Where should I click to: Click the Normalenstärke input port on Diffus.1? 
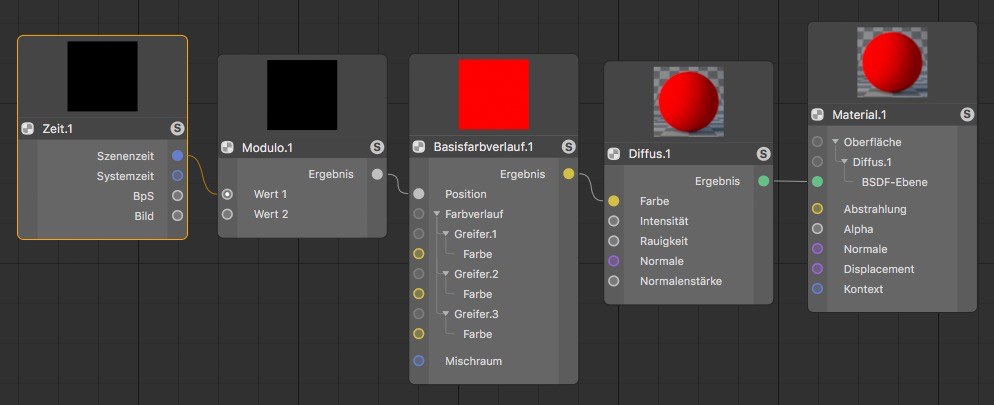click(614, 281)
